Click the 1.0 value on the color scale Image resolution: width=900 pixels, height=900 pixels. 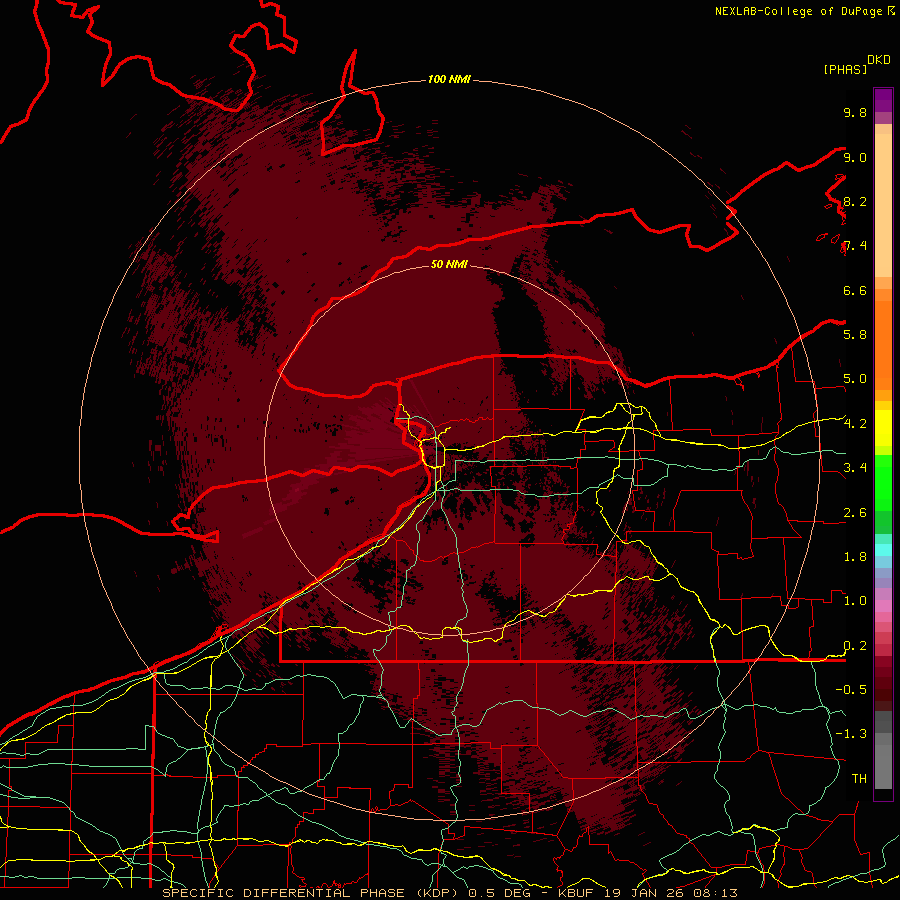click(x=855, y=601)
